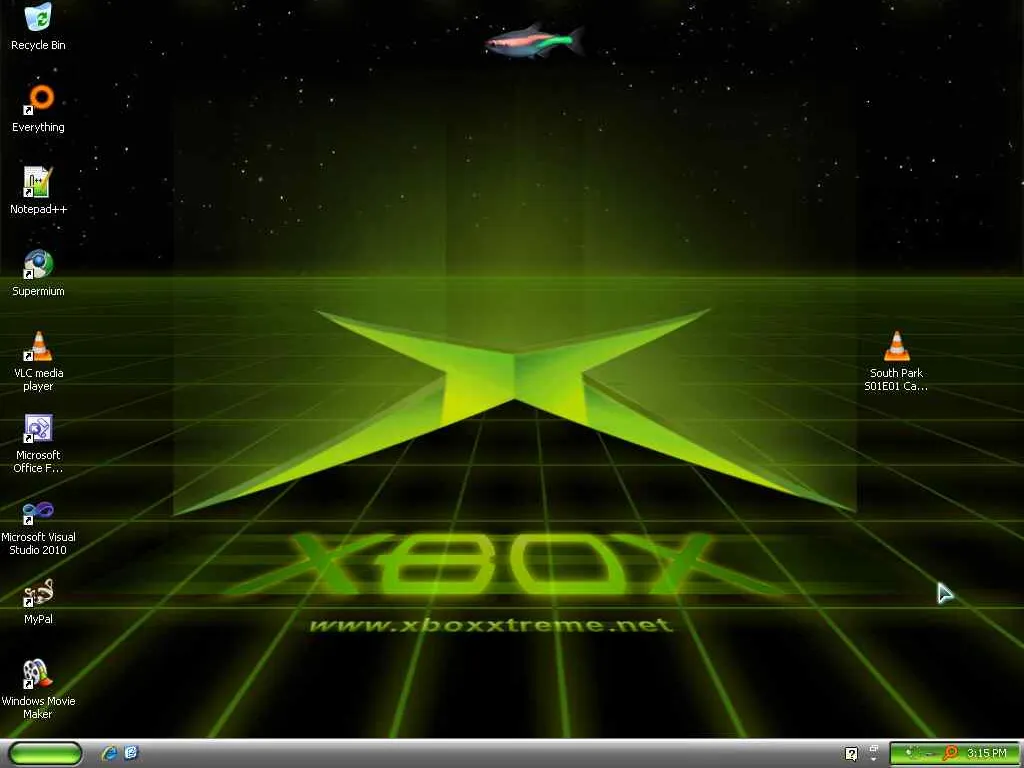The height and width of the screenshot is (768, 1024).
Task: Open the Recycle Bin desktop icon
Action: [38, 27]
